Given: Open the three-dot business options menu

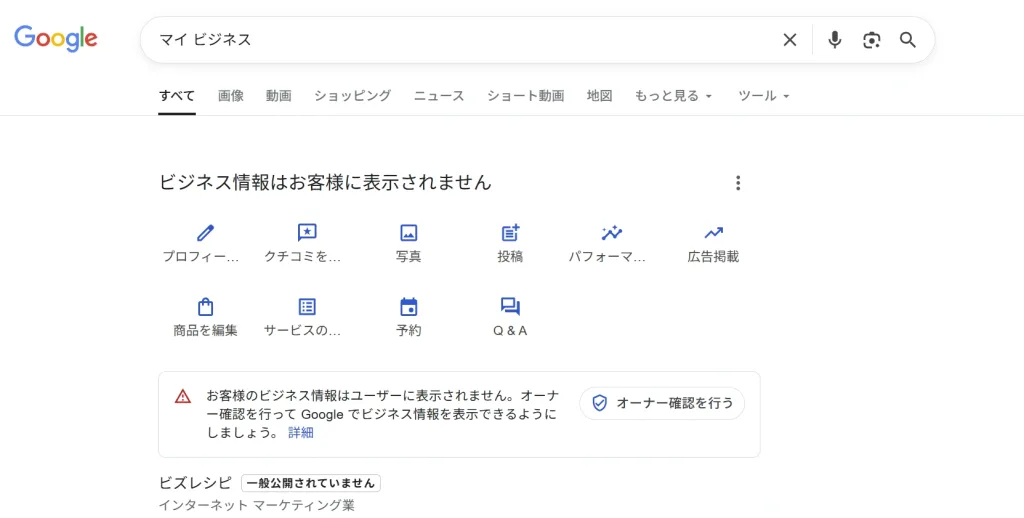Looking at the screenshot, I should pyautogui.click(x=738, y=183).
